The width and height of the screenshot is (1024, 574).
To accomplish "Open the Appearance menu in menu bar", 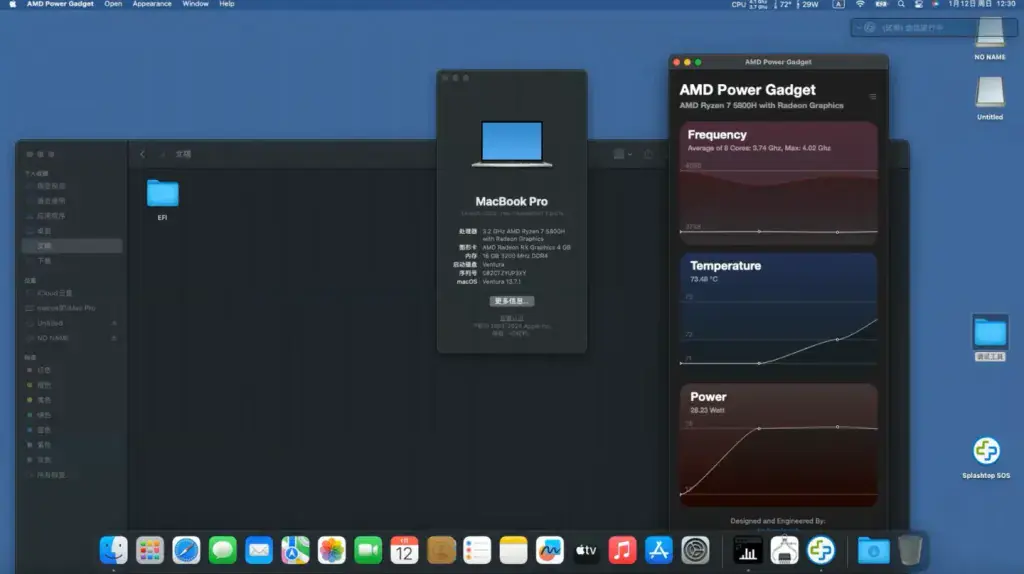I will (x=152, y=4).
